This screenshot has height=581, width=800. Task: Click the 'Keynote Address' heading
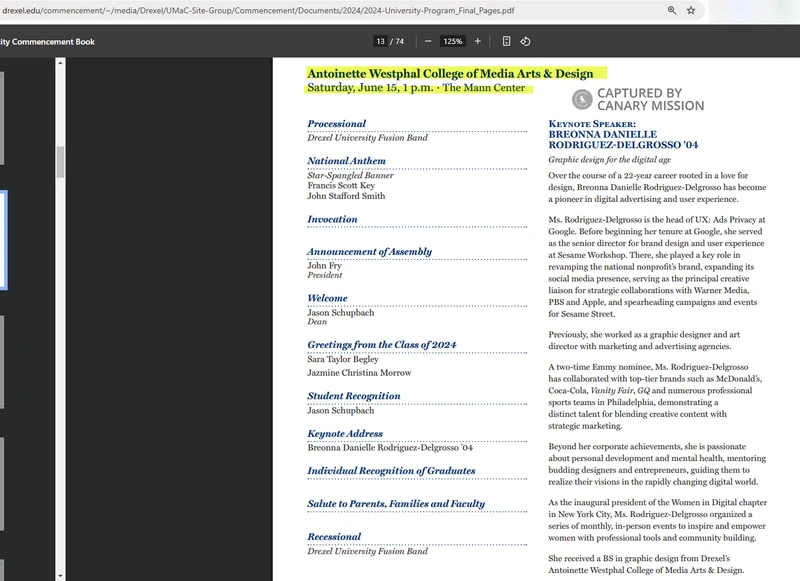click(345, 434)
